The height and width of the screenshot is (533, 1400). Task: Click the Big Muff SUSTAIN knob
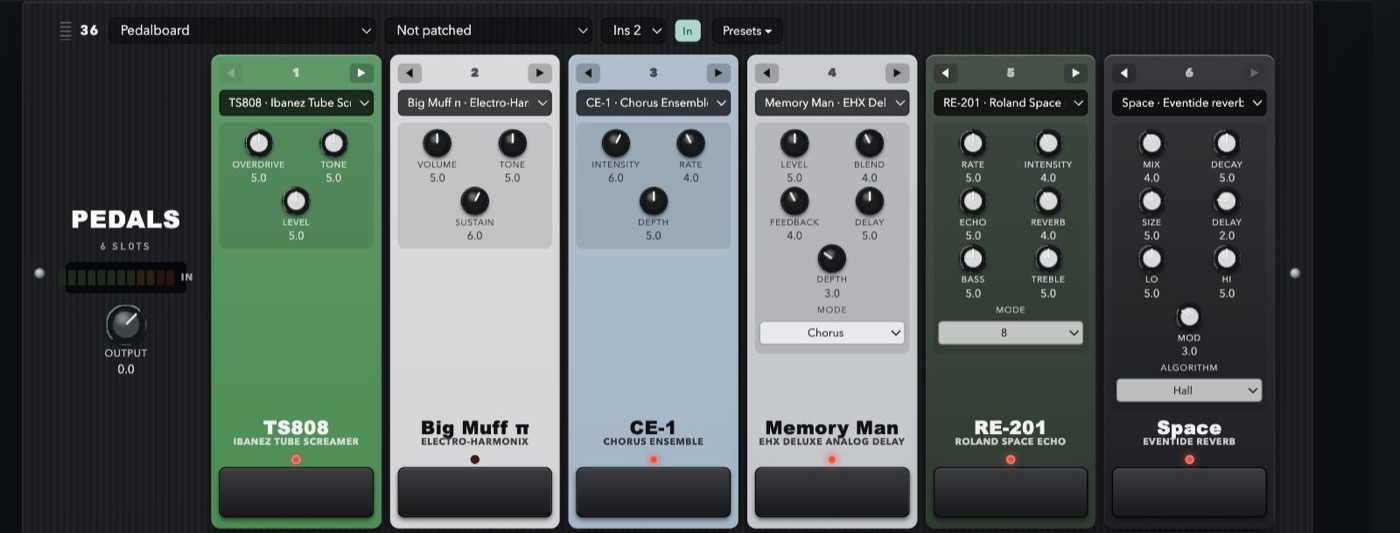point(475,201)
